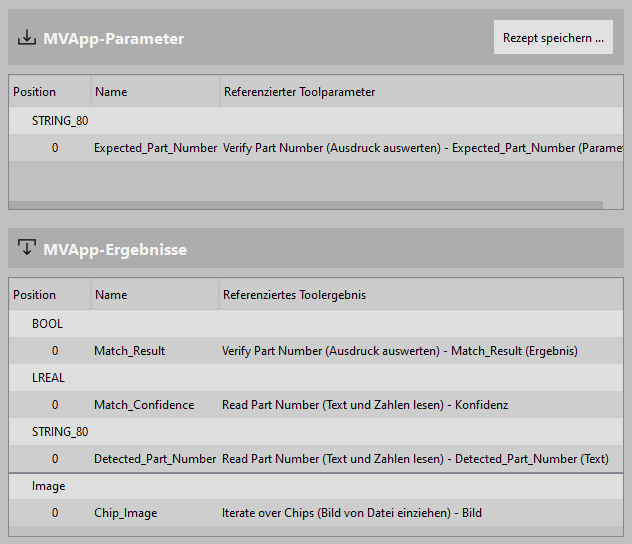
Task: Click the Match_Result name cell
Action: click(130, 351)
